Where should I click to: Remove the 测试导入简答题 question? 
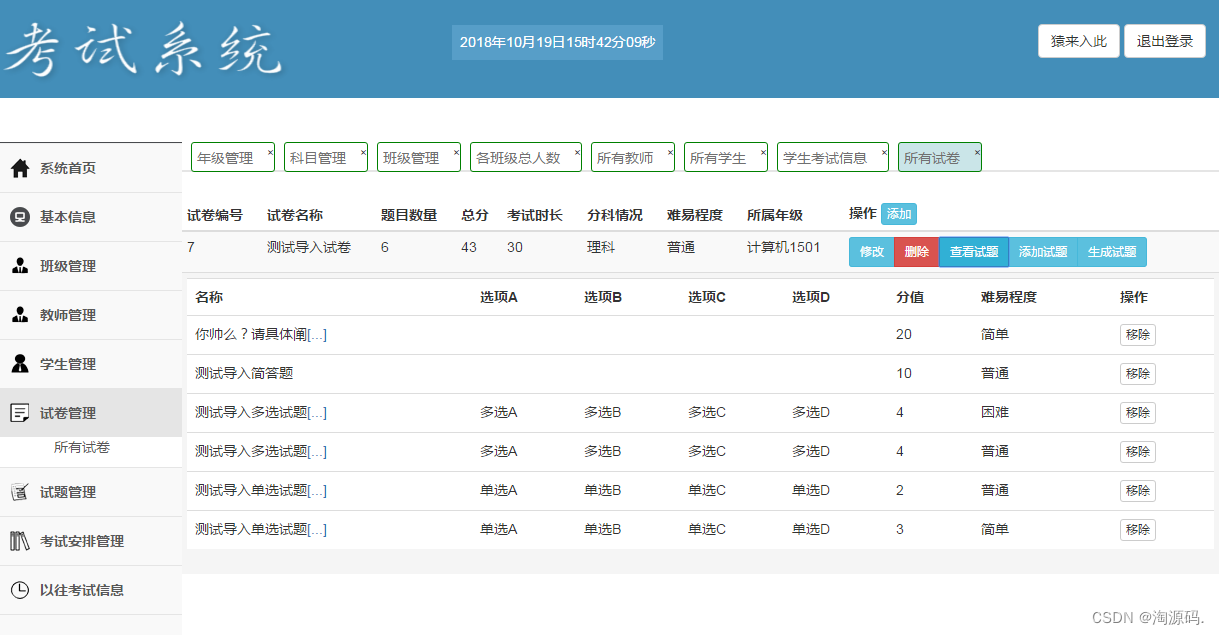coord(1138,374)
